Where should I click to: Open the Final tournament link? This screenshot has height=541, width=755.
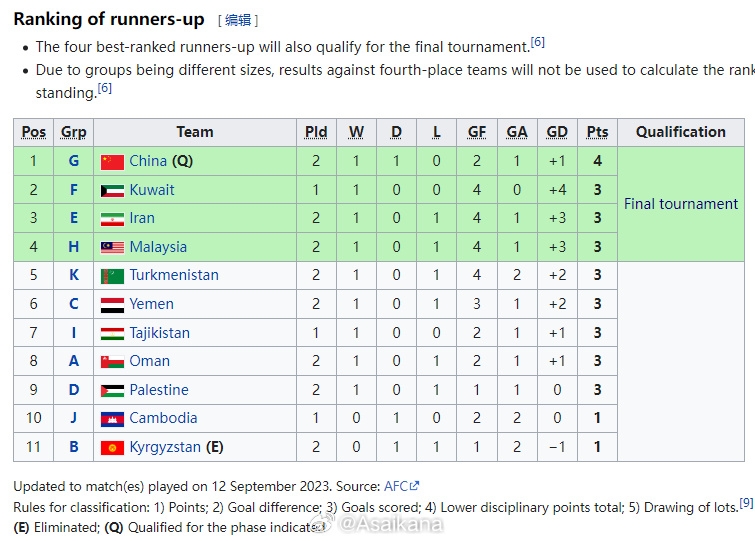coord(680,204)
